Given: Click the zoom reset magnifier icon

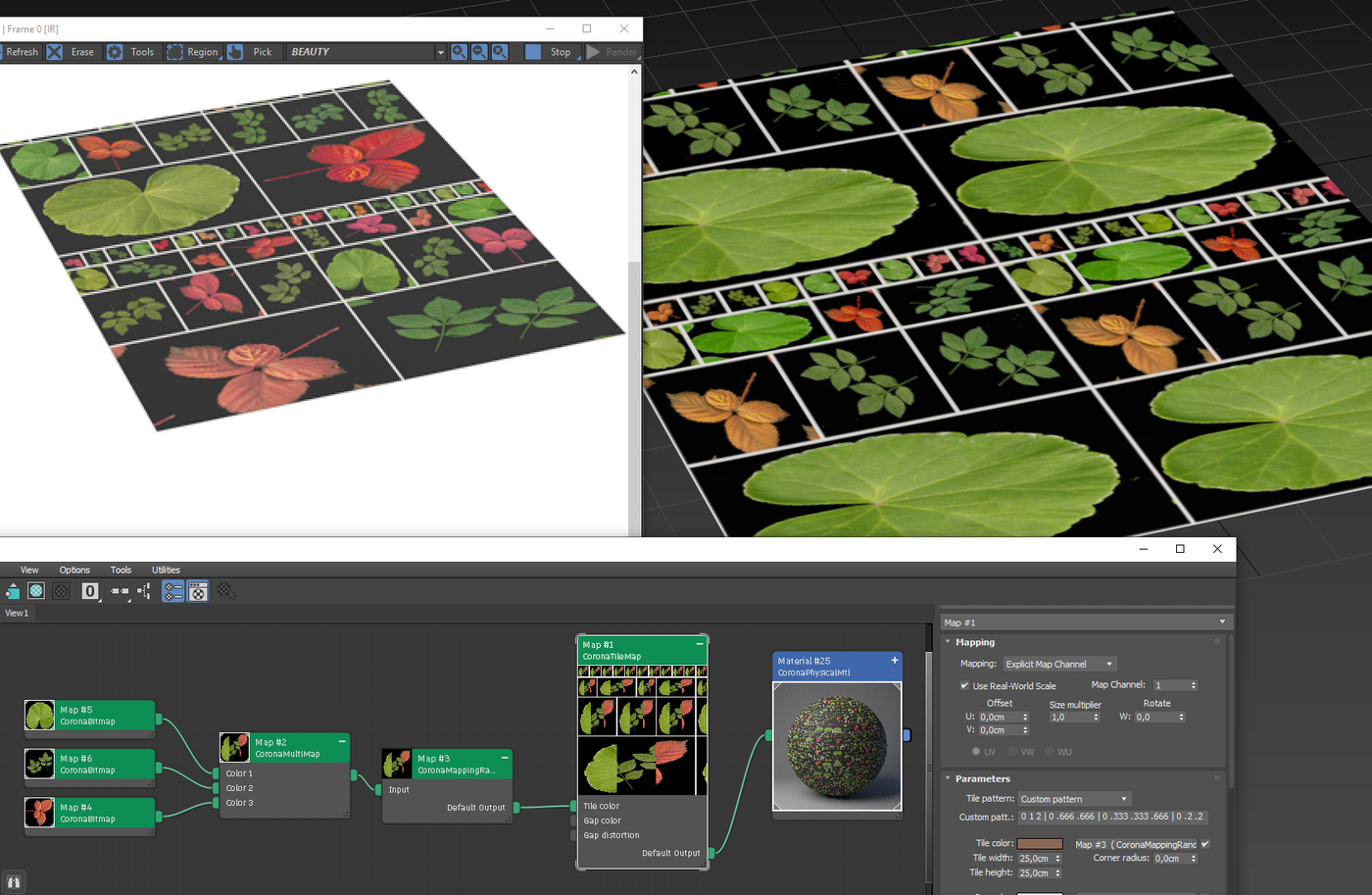Looking at the screenshot, I should (x=500, y=52).
